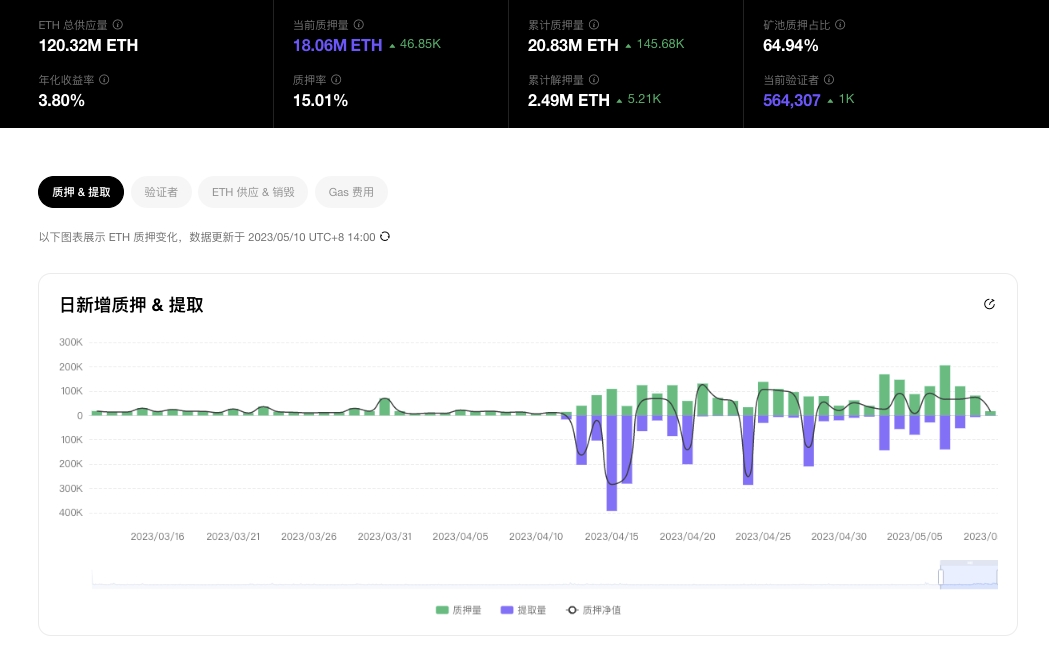Click info icon next to 年化收益率

[104, 79]
